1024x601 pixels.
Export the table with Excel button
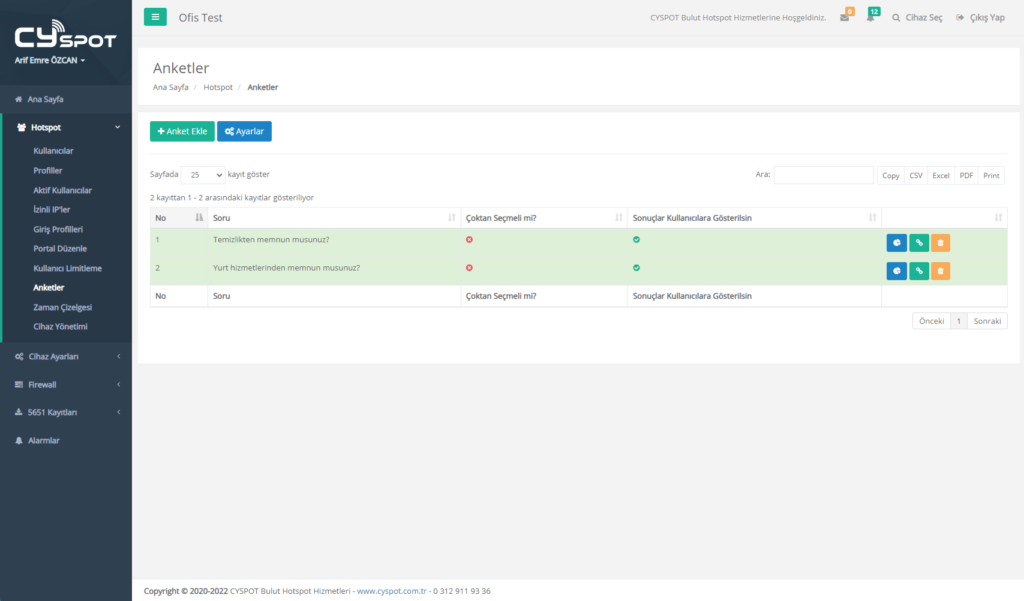(x=941, y=175)
